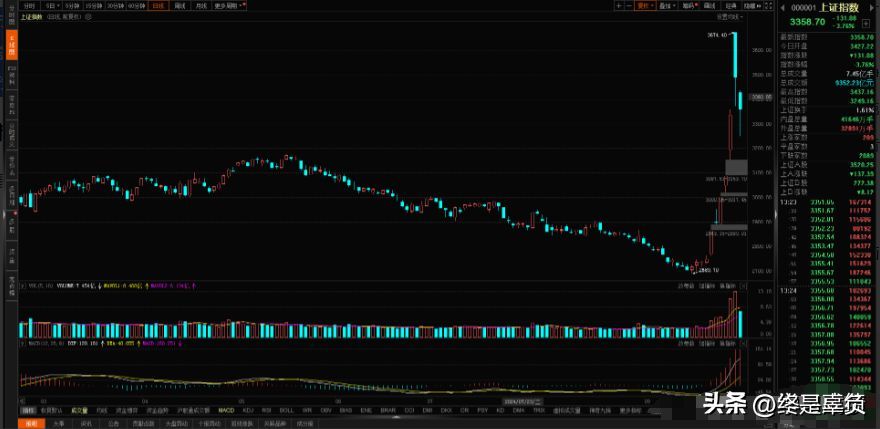Click the small icon left of 000001 stock code
This screenshot has width=880, height=429.
point(782,6)
